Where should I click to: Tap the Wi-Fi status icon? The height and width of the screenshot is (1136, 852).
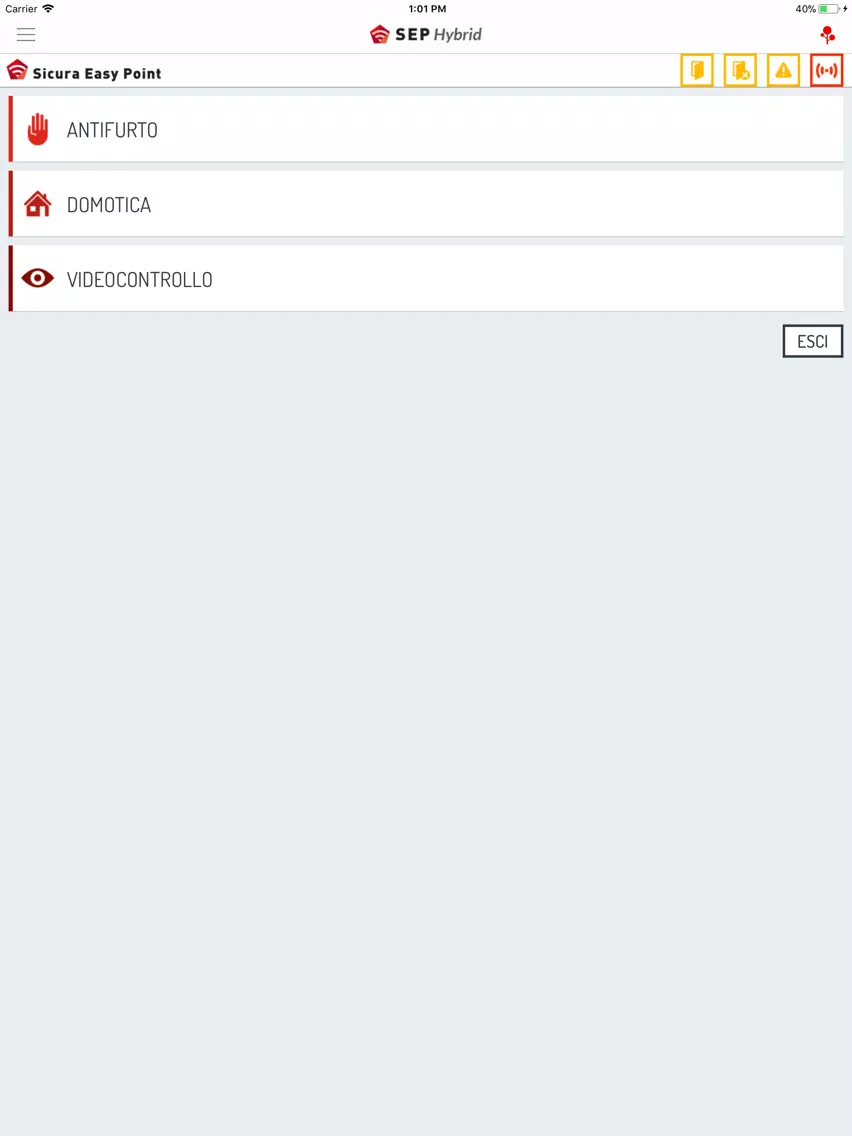[48, 9]
